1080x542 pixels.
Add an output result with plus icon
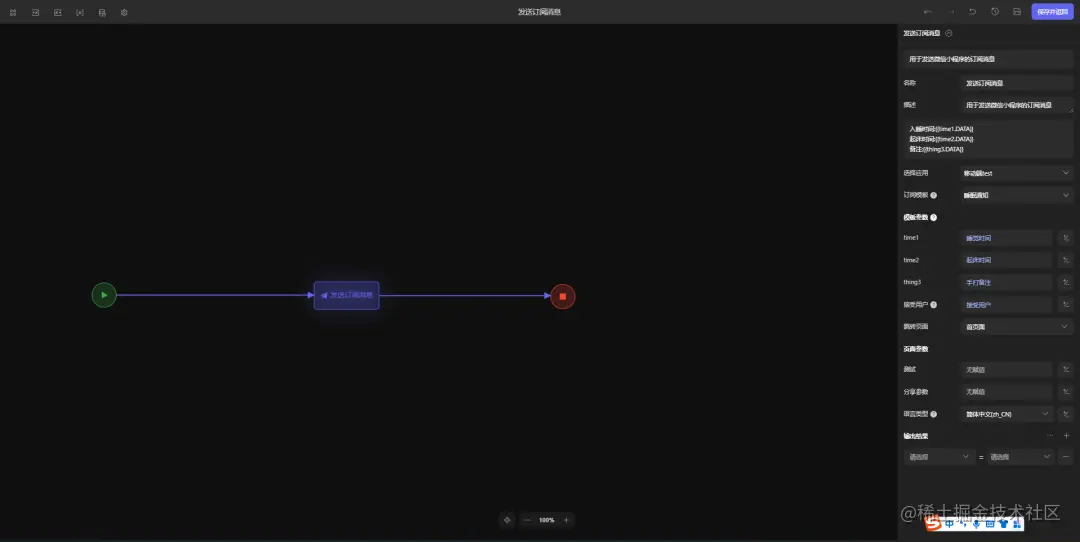pyautogui.click(x=1066, y=436)
